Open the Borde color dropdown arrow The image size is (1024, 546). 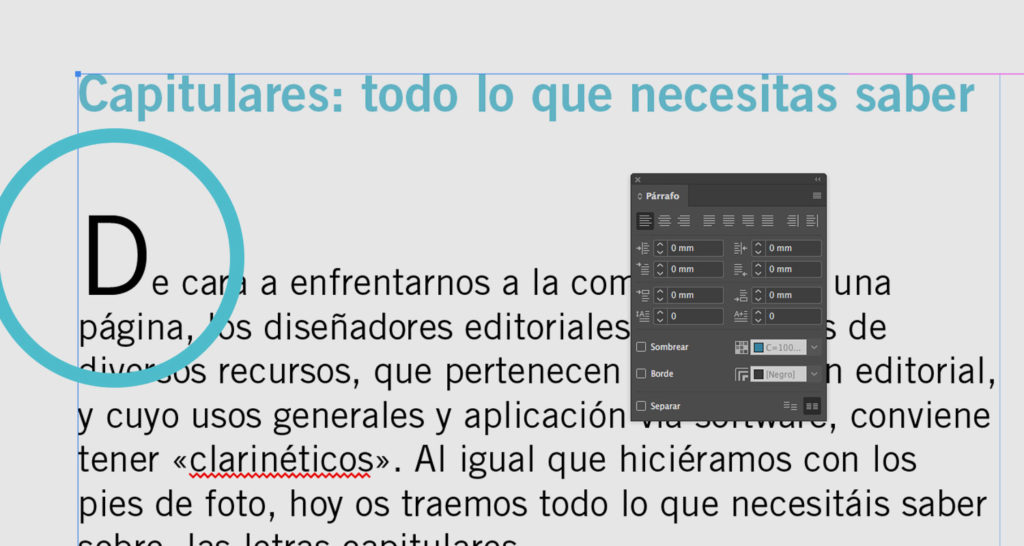pyautogui.click(x=814, y=374)
